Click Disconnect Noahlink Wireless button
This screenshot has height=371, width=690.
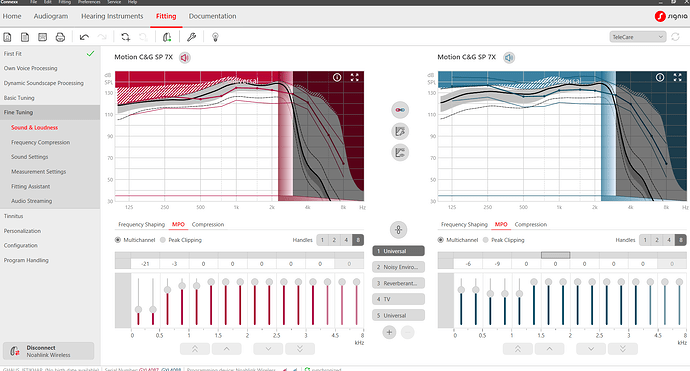pyautogui.click(x=48, y=351)
